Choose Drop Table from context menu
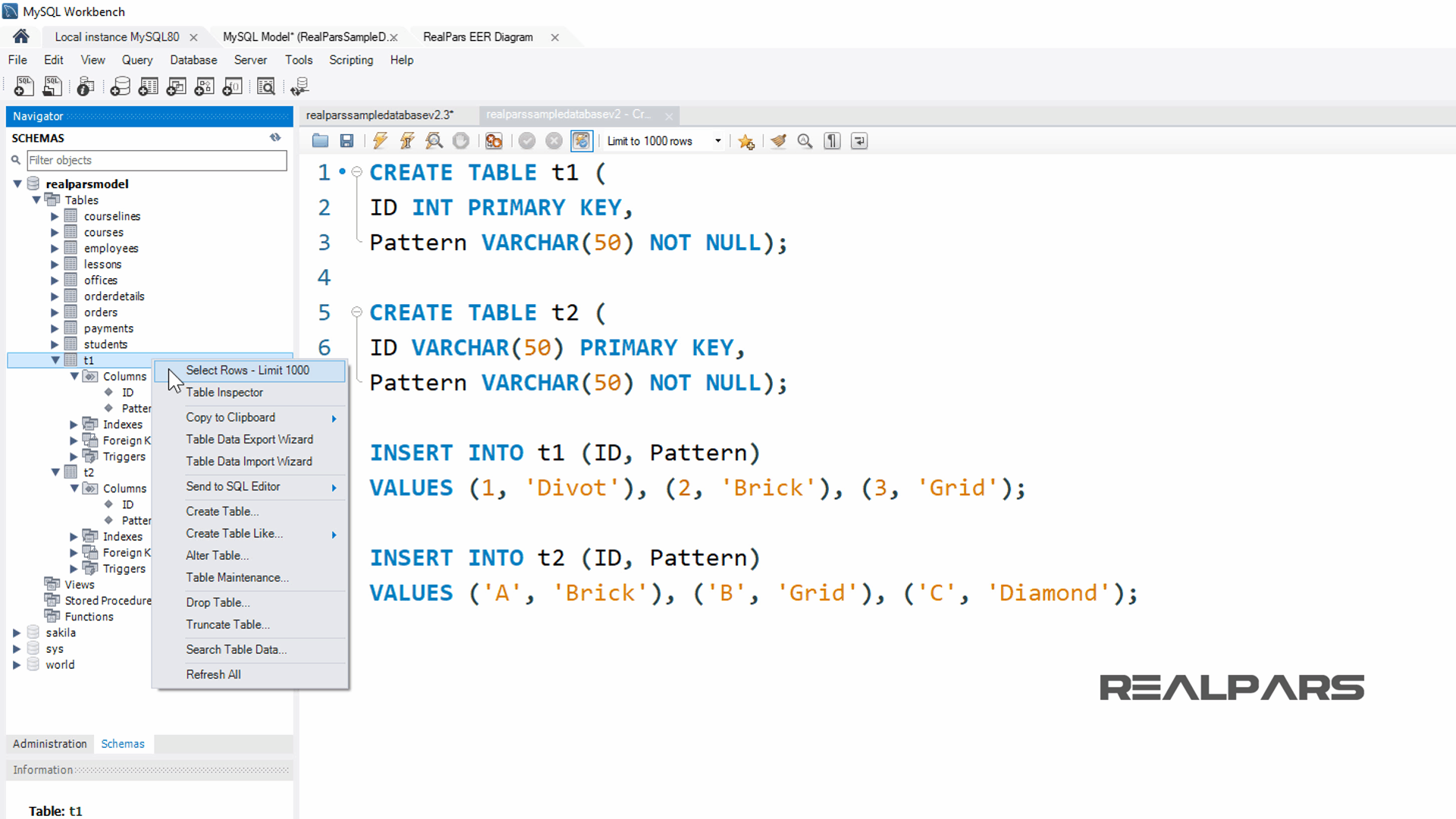1456x819 pixels. (x=249, y=602)
